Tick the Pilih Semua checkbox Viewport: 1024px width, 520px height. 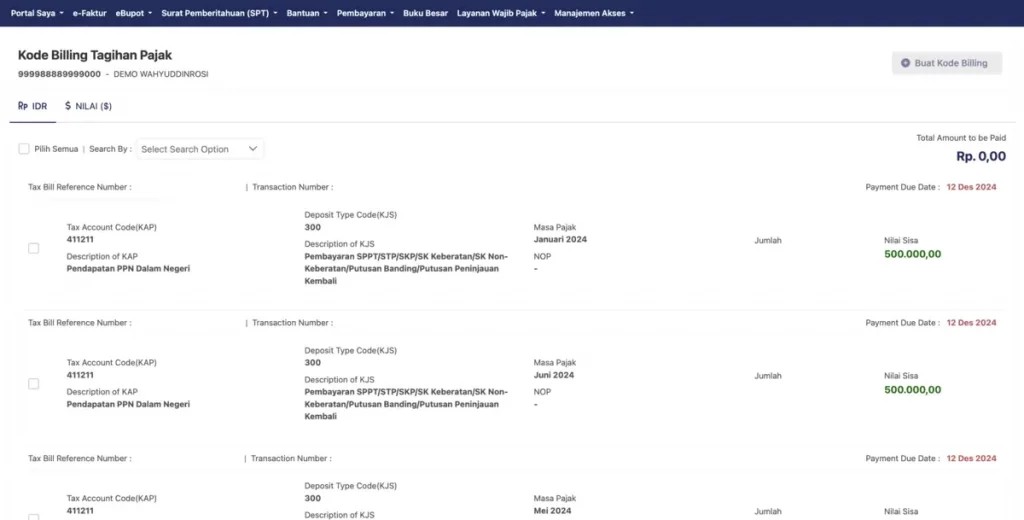[x=24, y=149]
